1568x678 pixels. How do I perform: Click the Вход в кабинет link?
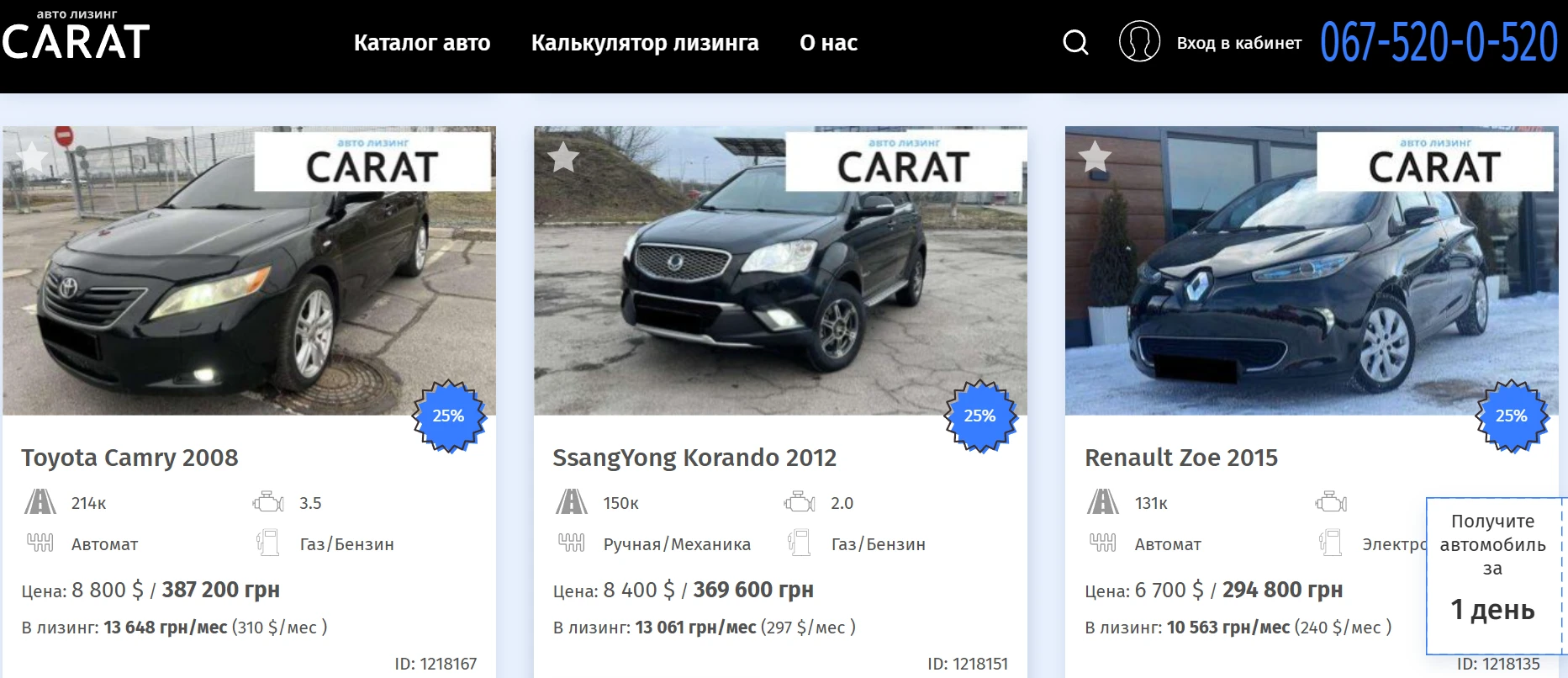(1239, 43)
